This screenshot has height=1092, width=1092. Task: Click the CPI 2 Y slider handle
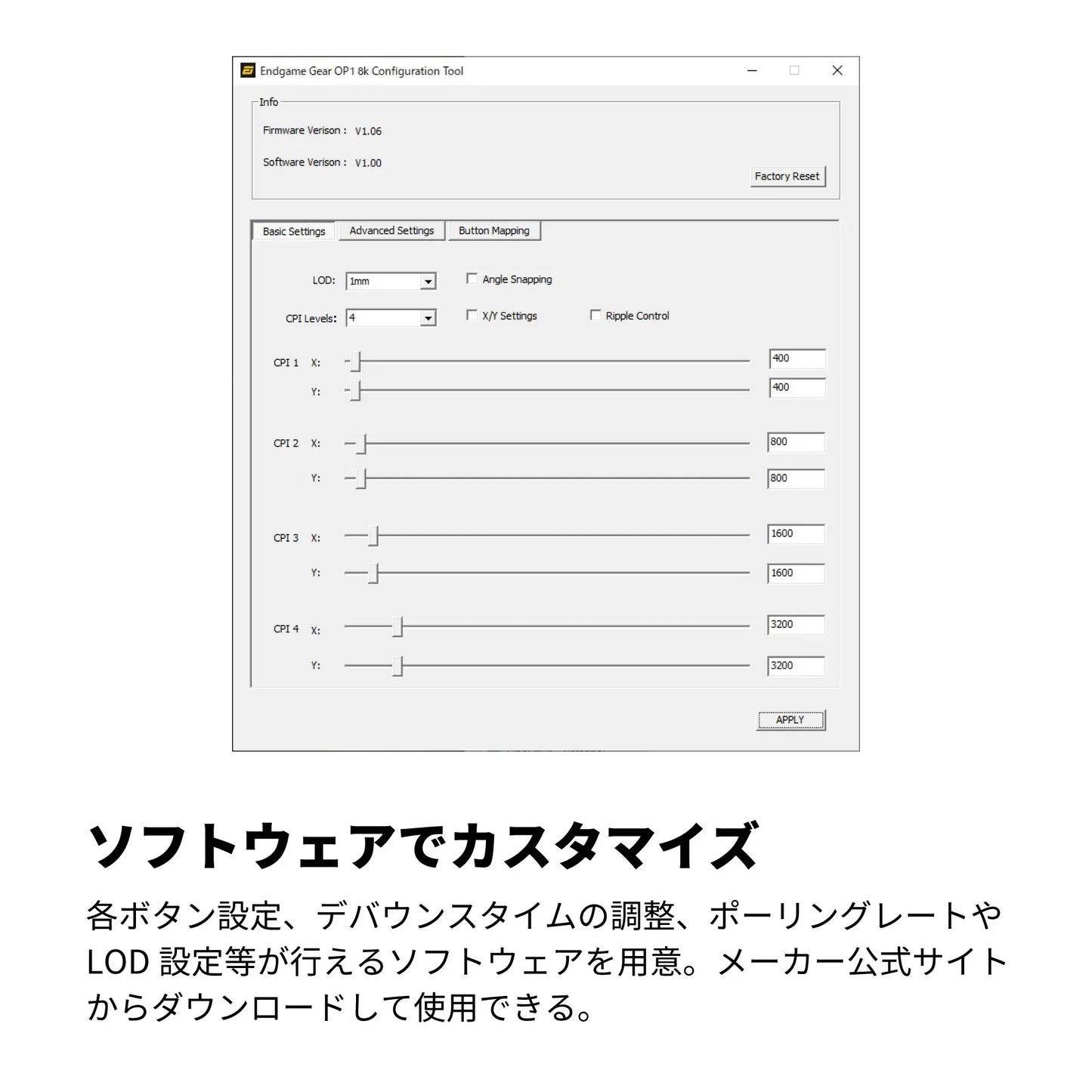point(361,478)
